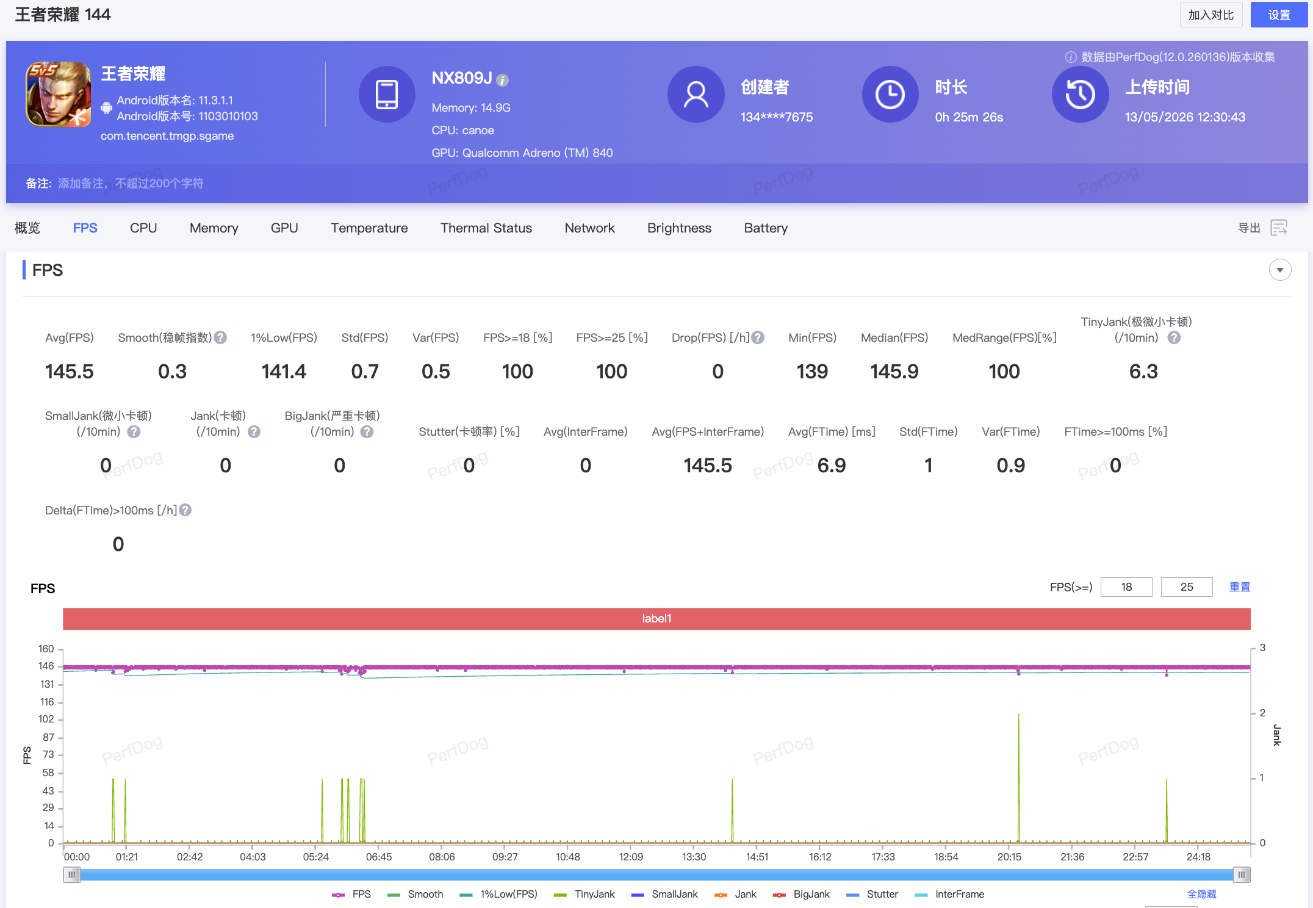Toggle Jank series in chart legend
Viewport: 1313px width, 908px height.
tap(735, 894)
